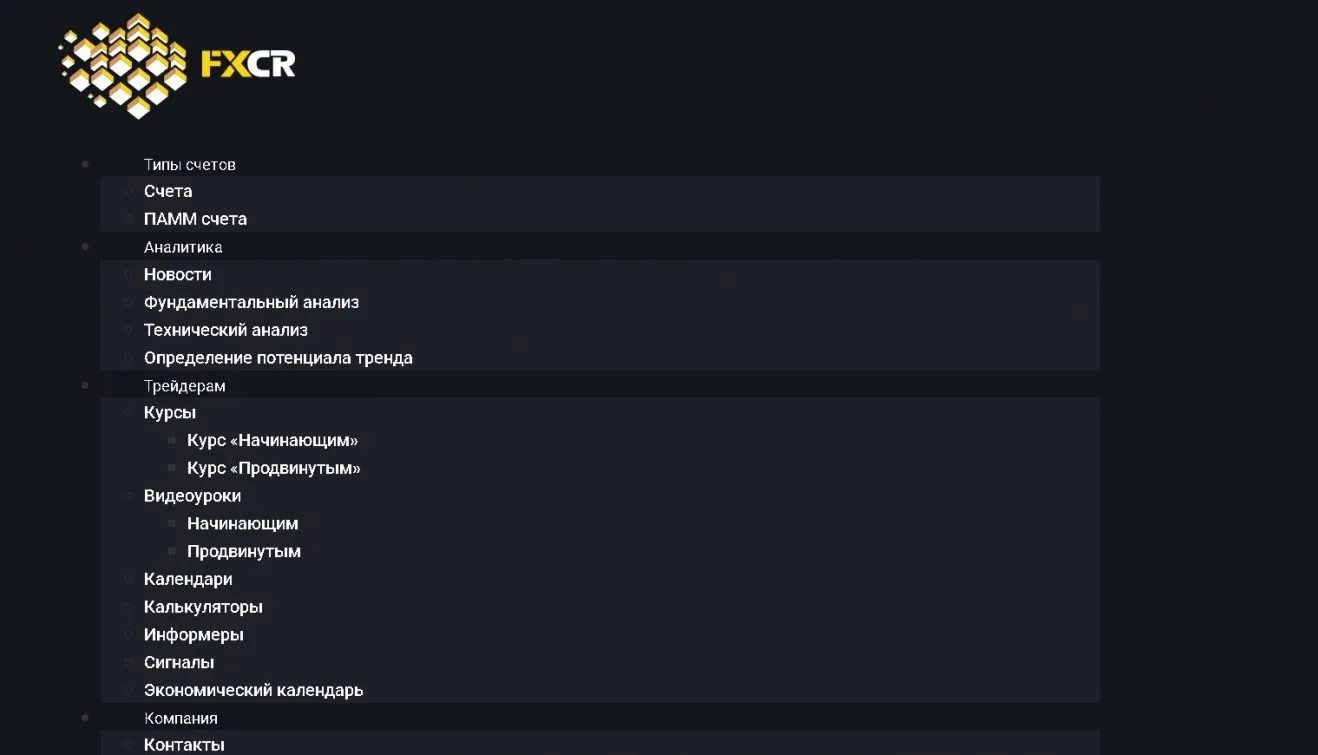The height and width of the screenshot is (755, 1318).
Task: Go to the Калькуляторы page
Action: point(203,607)
